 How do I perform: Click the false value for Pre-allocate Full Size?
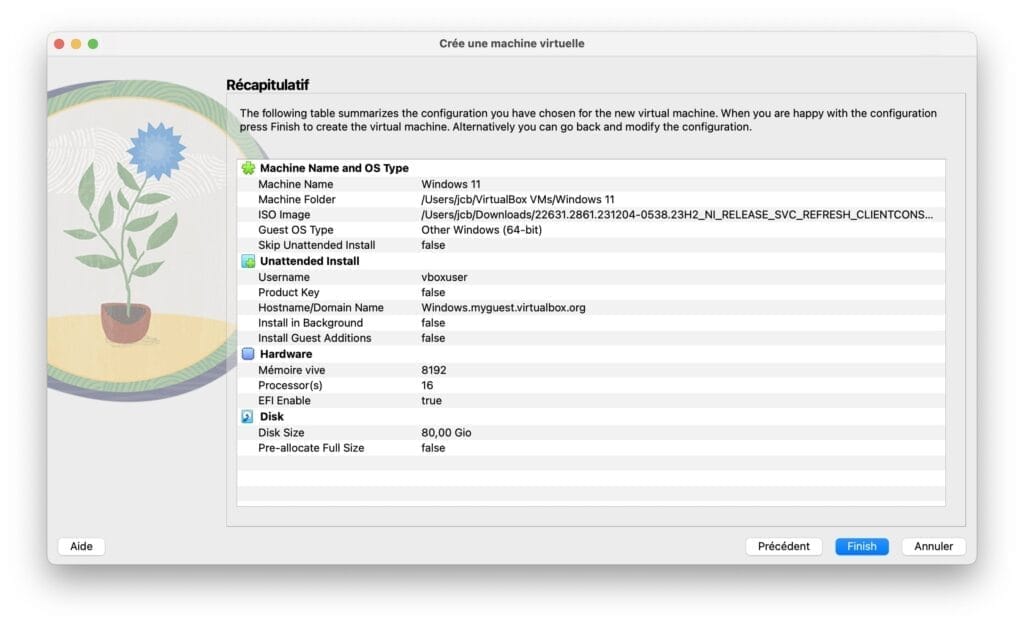coord(433,448)
